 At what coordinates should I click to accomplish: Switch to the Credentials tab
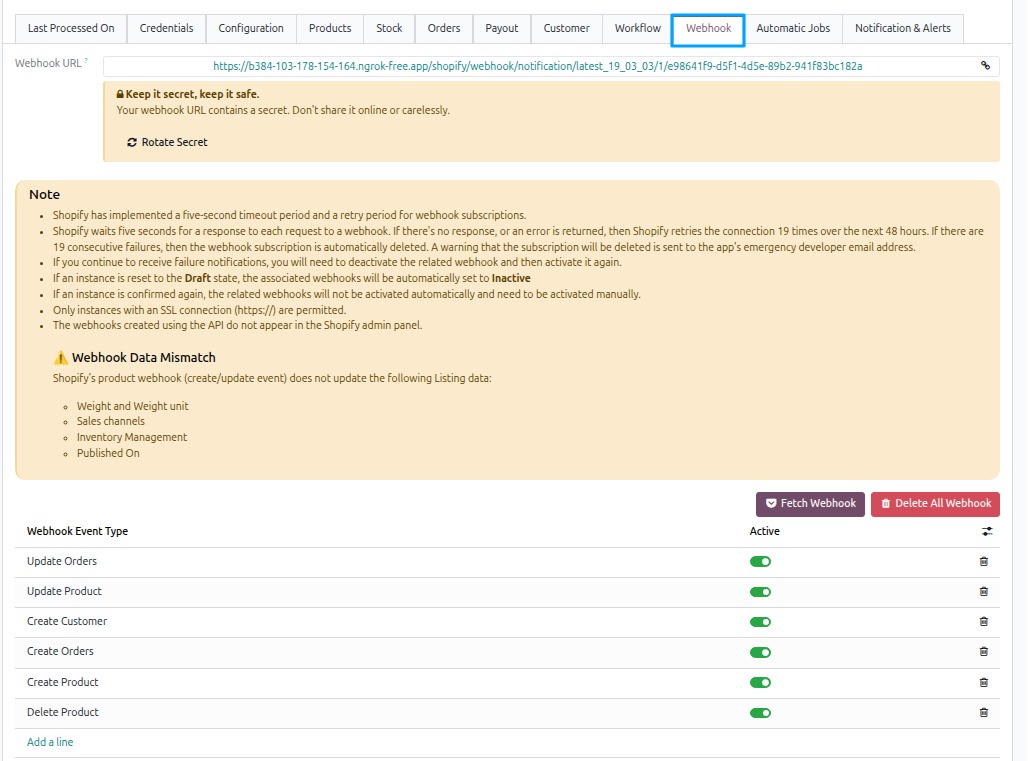point(167,28)
